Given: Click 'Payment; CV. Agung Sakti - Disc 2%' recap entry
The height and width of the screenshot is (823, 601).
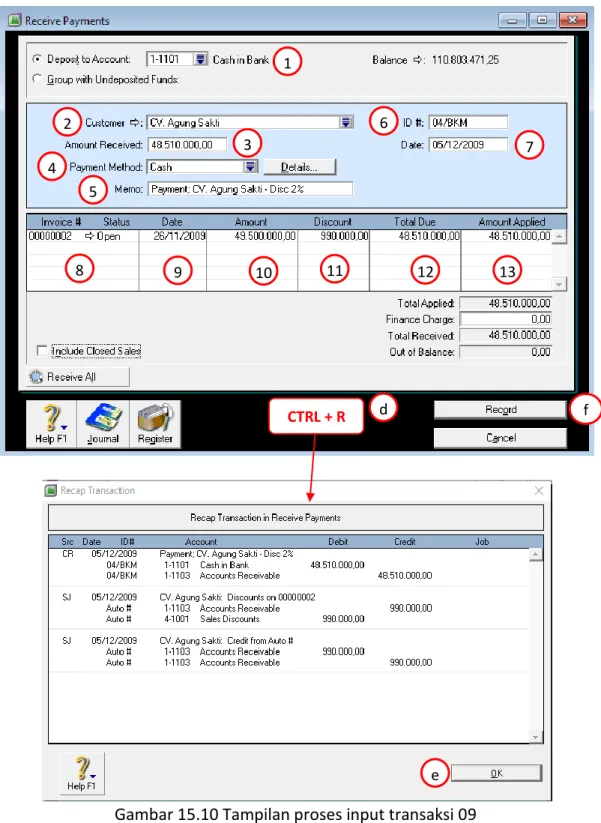Looking at the screenshot, I should (226, 554).
